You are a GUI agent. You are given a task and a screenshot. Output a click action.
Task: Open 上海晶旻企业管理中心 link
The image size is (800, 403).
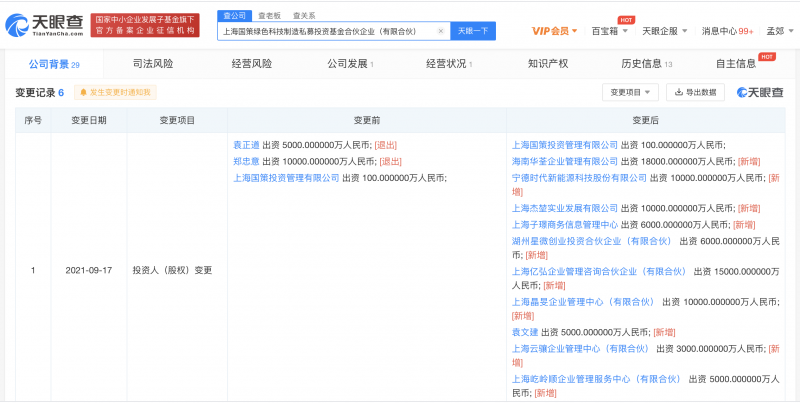(x=583, y=302)
